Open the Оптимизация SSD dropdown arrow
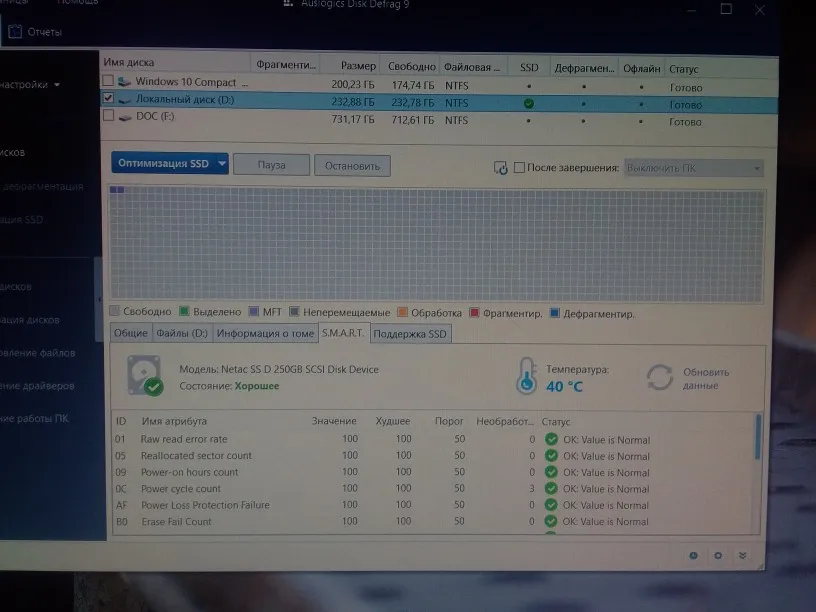816x612 pixels. (222, 163)
